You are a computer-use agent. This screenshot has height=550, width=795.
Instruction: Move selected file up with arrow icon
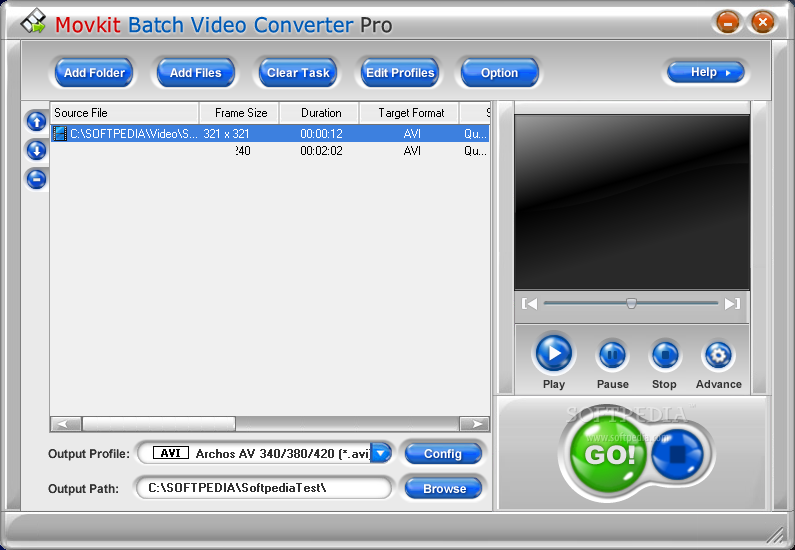(x=37, y=121)
